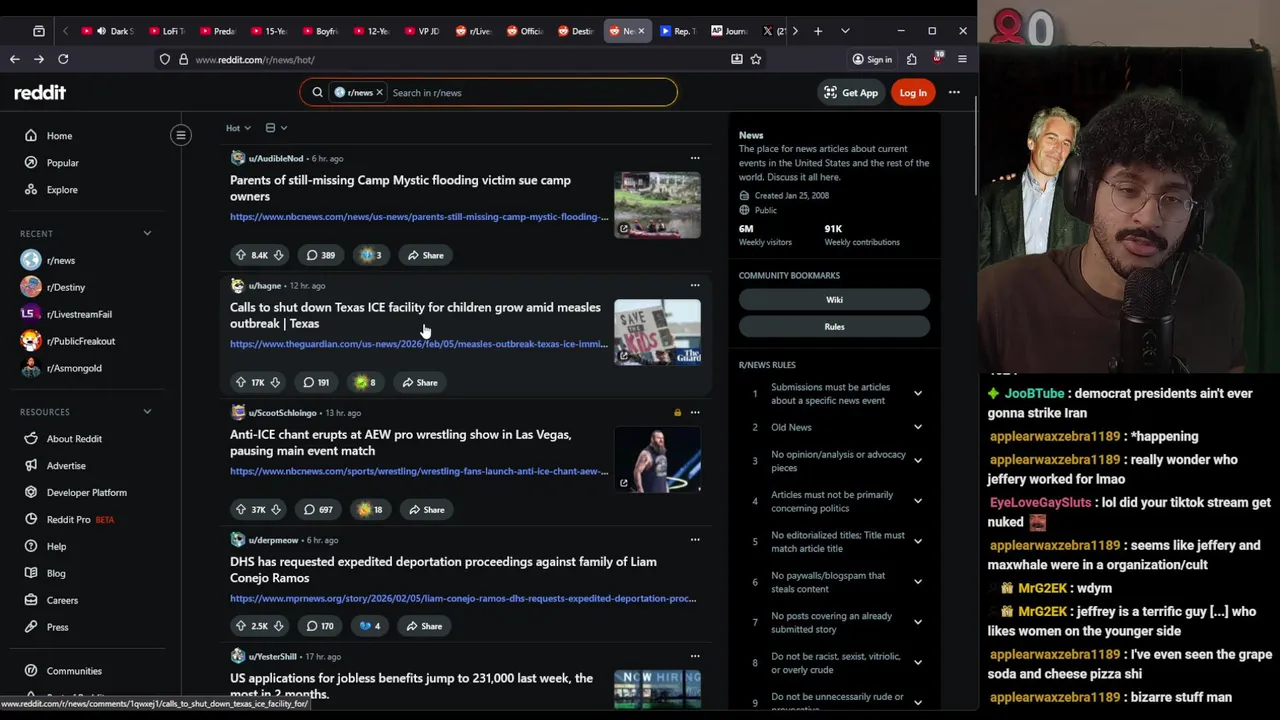1280x720 pixels.
Task: Open comments on DHS post (170)
Action: (320, 626)
